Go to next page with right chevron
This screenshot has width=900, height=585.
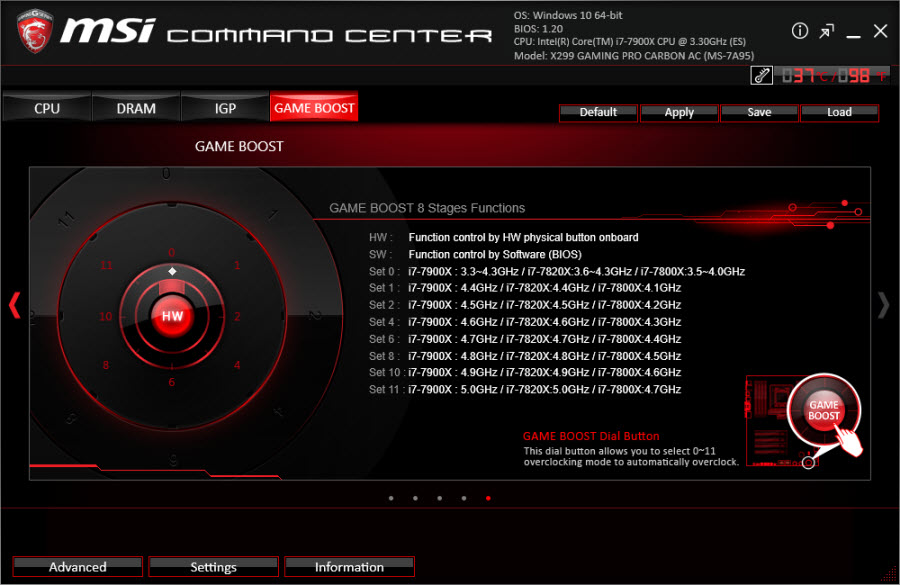point(883,305)
